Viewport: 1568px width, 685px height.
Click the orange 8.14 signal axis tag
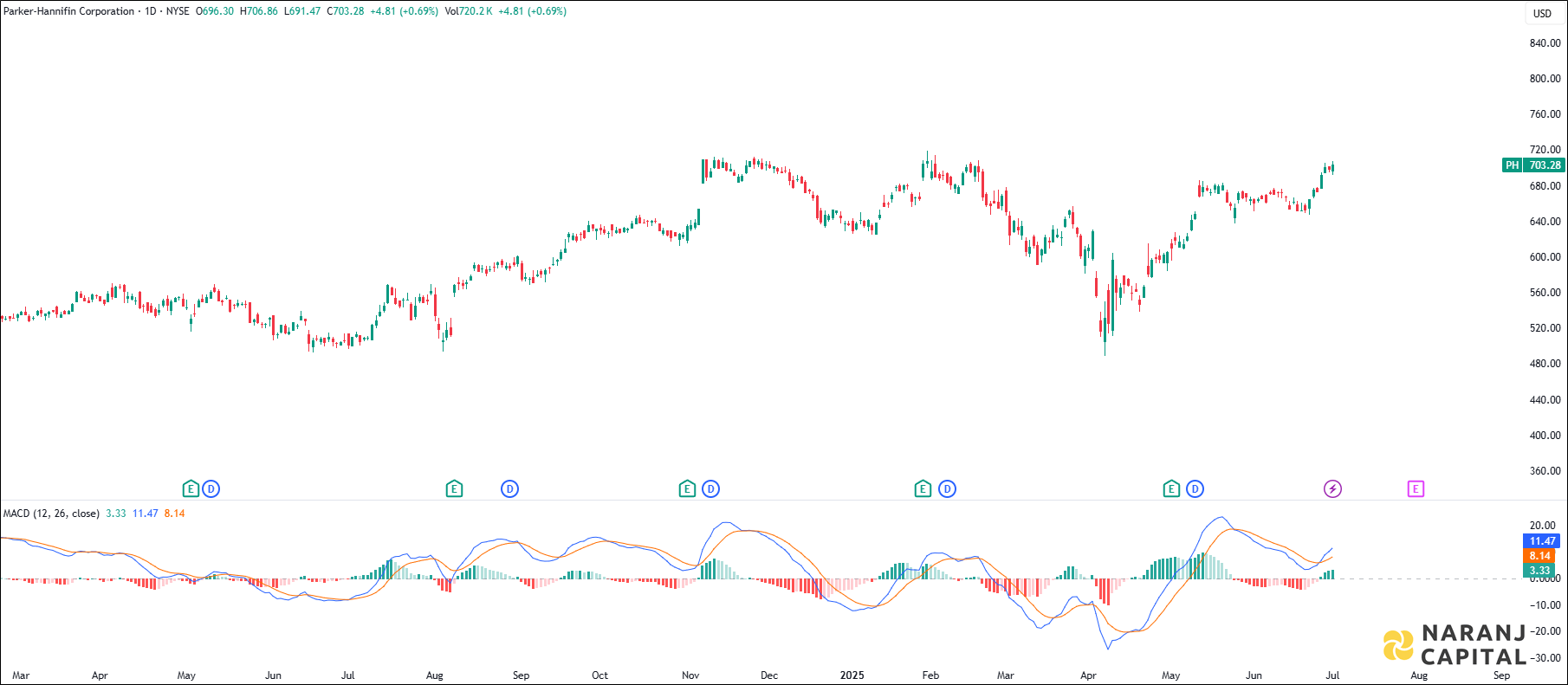[x=1539, y=556]
